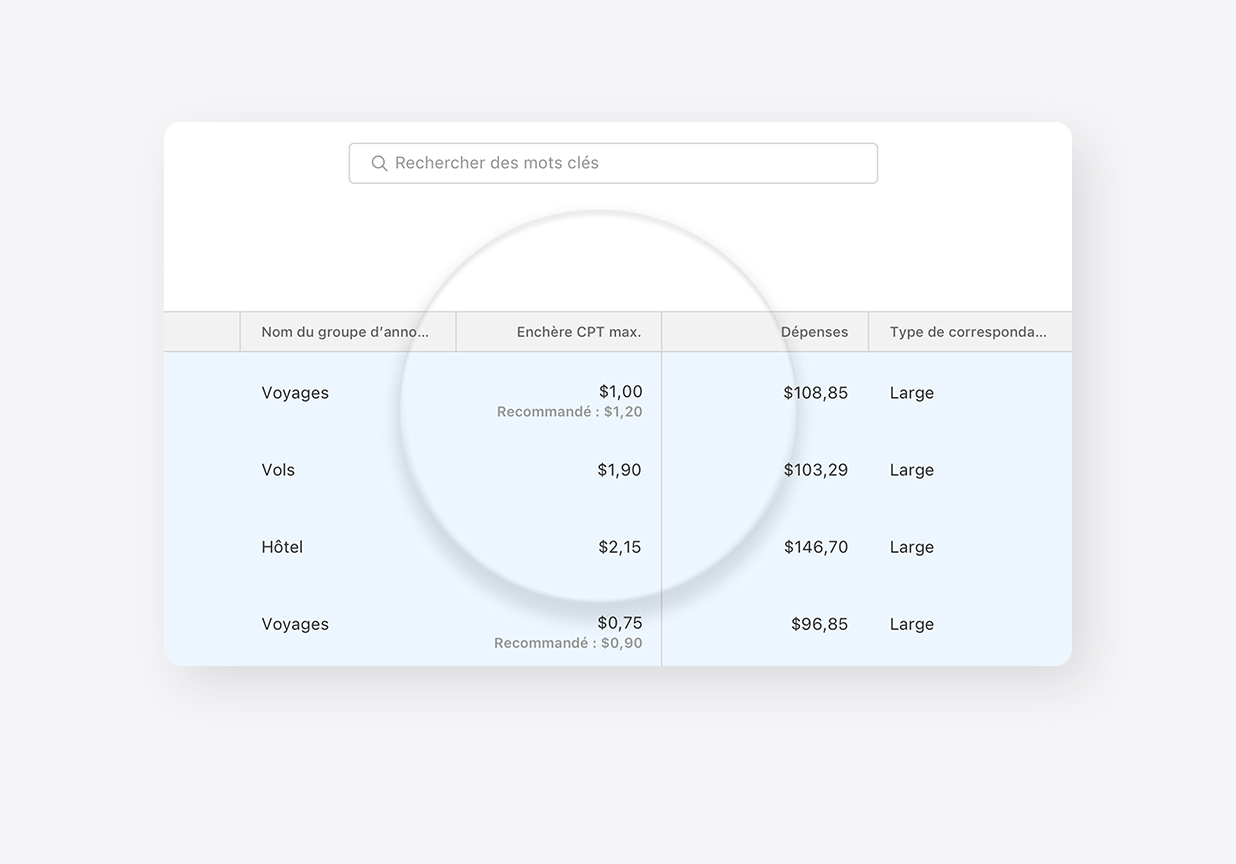Click the magnifying glass search icon
Screen dimensions: 1236x864
pyautogui.click(x=379, y=163)
